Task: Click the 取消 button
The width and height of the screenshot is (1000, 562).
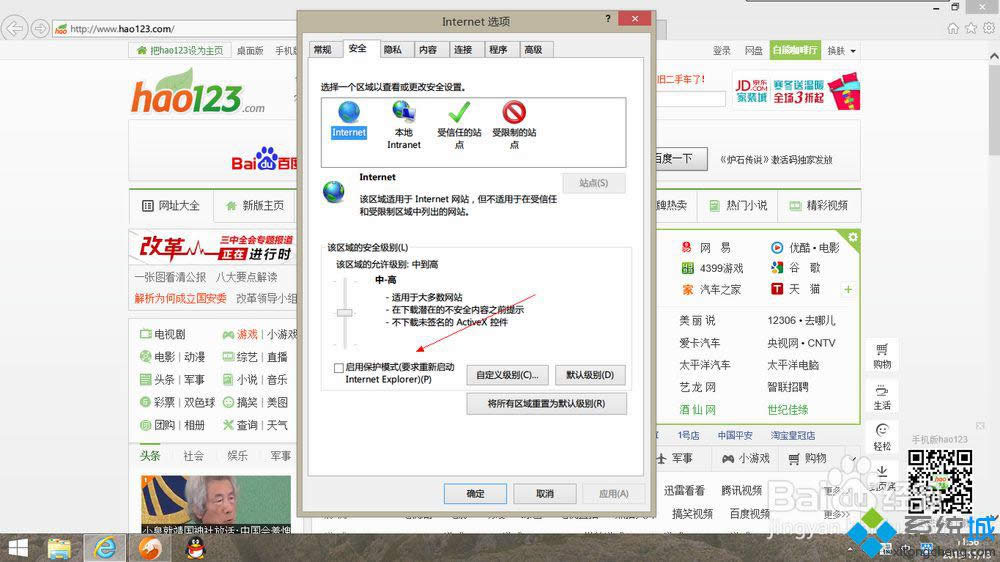Action: [x=545, y=494]
